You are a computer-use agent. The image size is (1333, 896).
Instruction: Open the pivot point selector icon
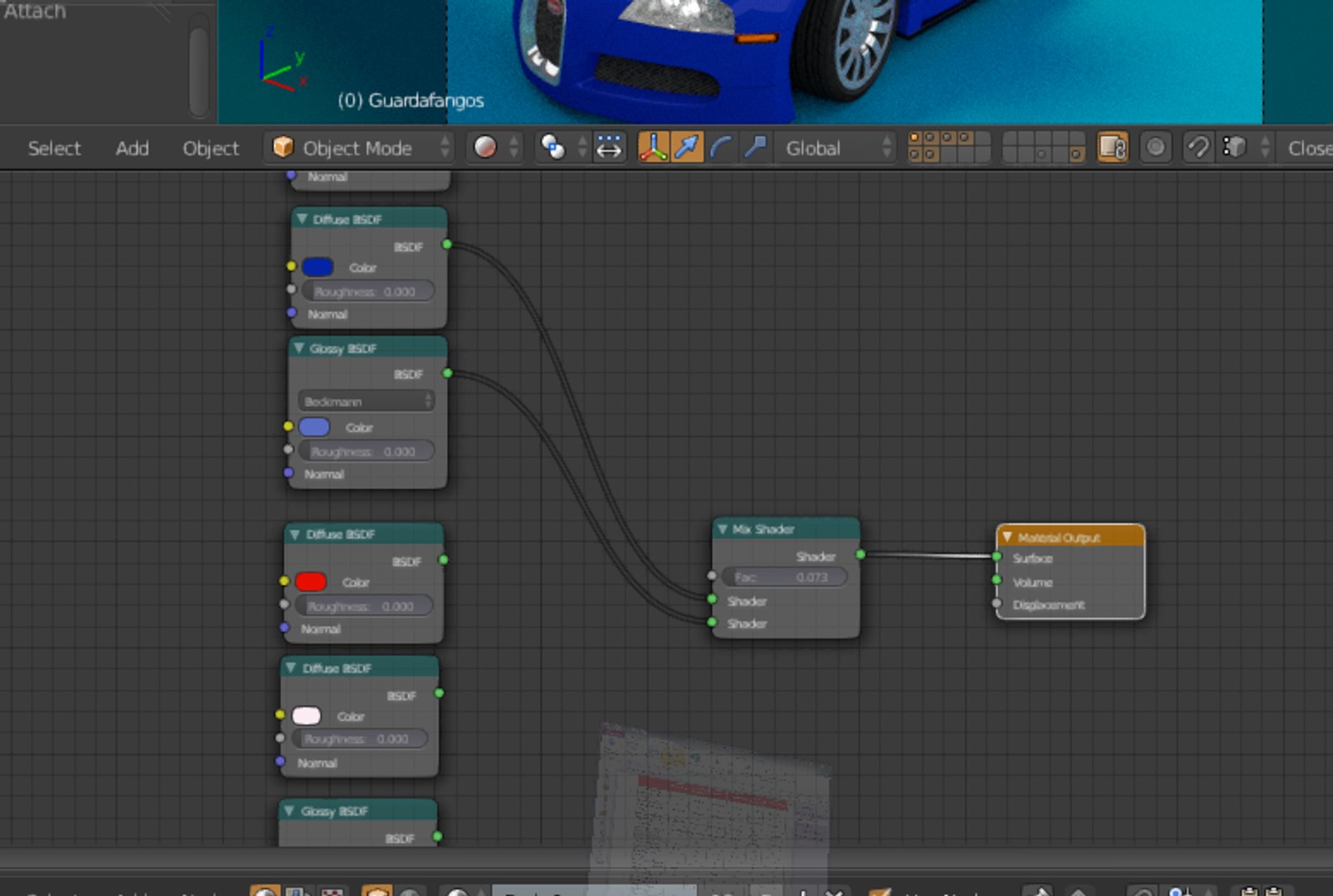552,148
